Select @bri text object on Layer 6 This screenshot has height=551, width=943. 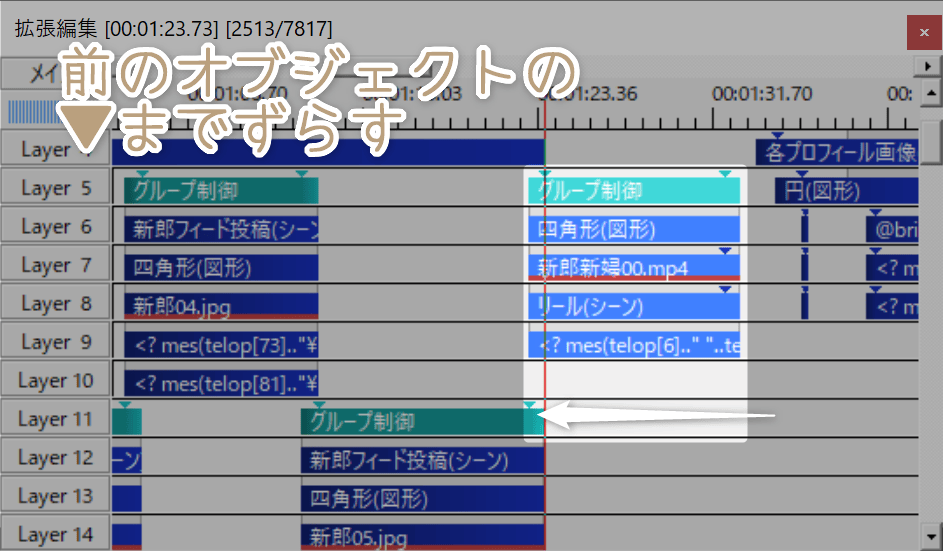(892, 229)
